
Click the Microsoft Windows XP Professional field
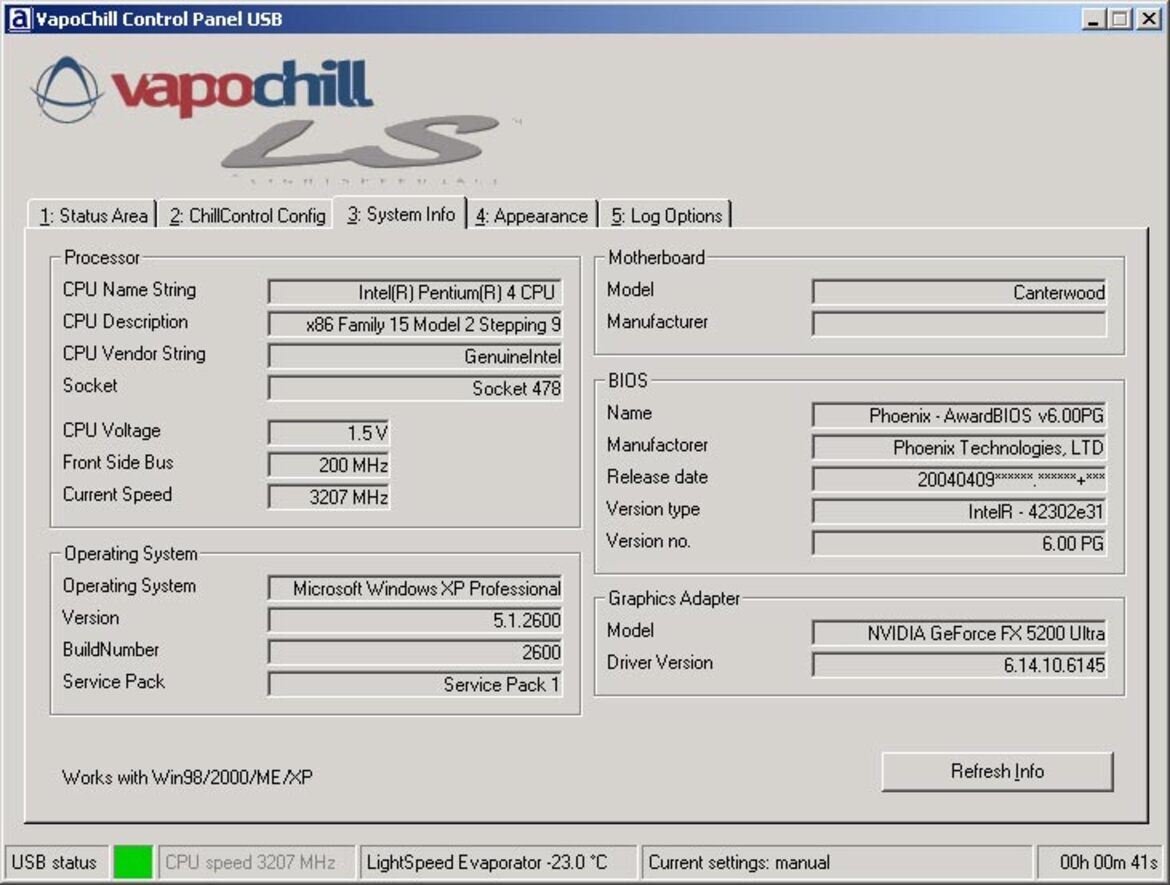click(x=415, y=588)
